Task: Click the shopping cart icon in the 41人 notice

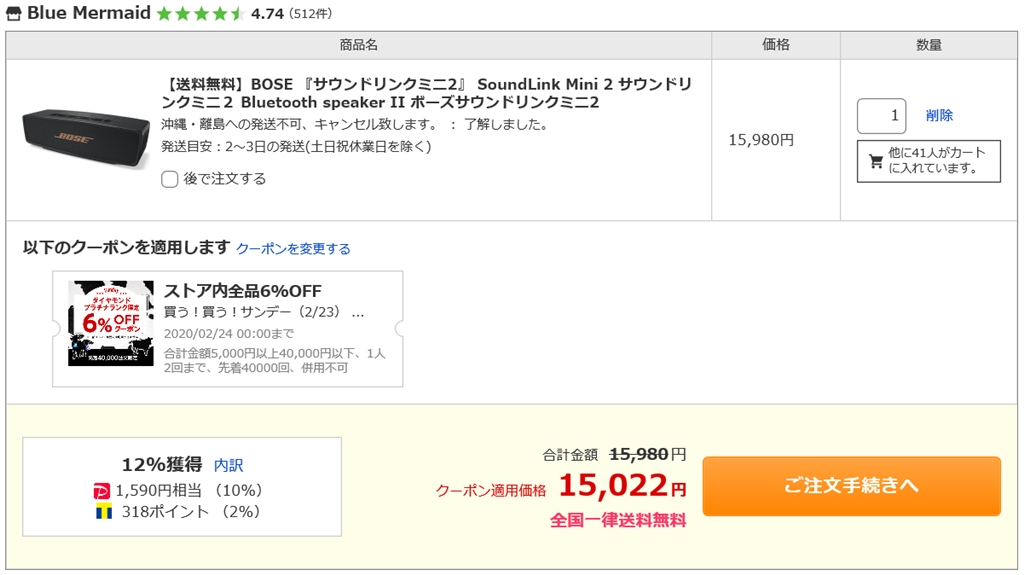Action: pyautogui.click(x=876, y=161)
